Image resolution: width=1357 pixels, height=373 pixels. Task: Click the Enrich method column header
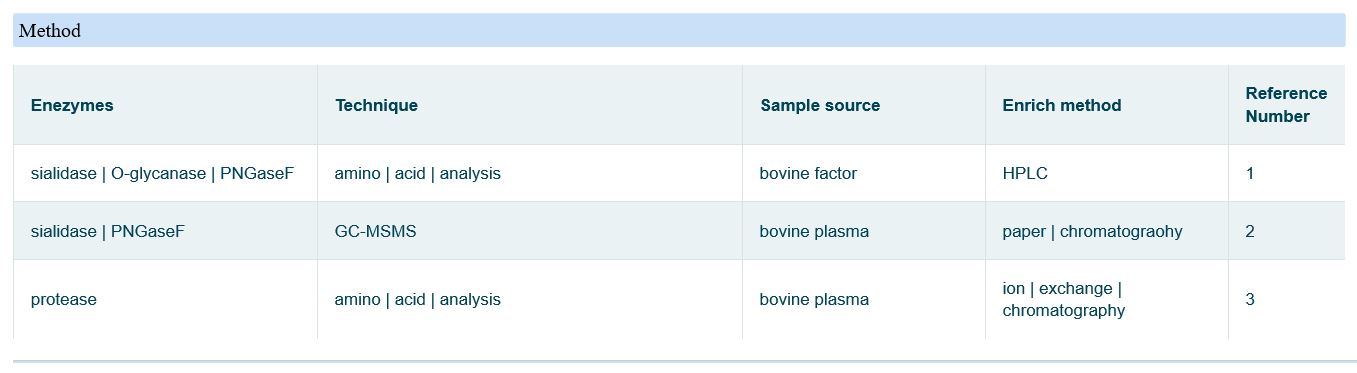(x=1061, y=105)
